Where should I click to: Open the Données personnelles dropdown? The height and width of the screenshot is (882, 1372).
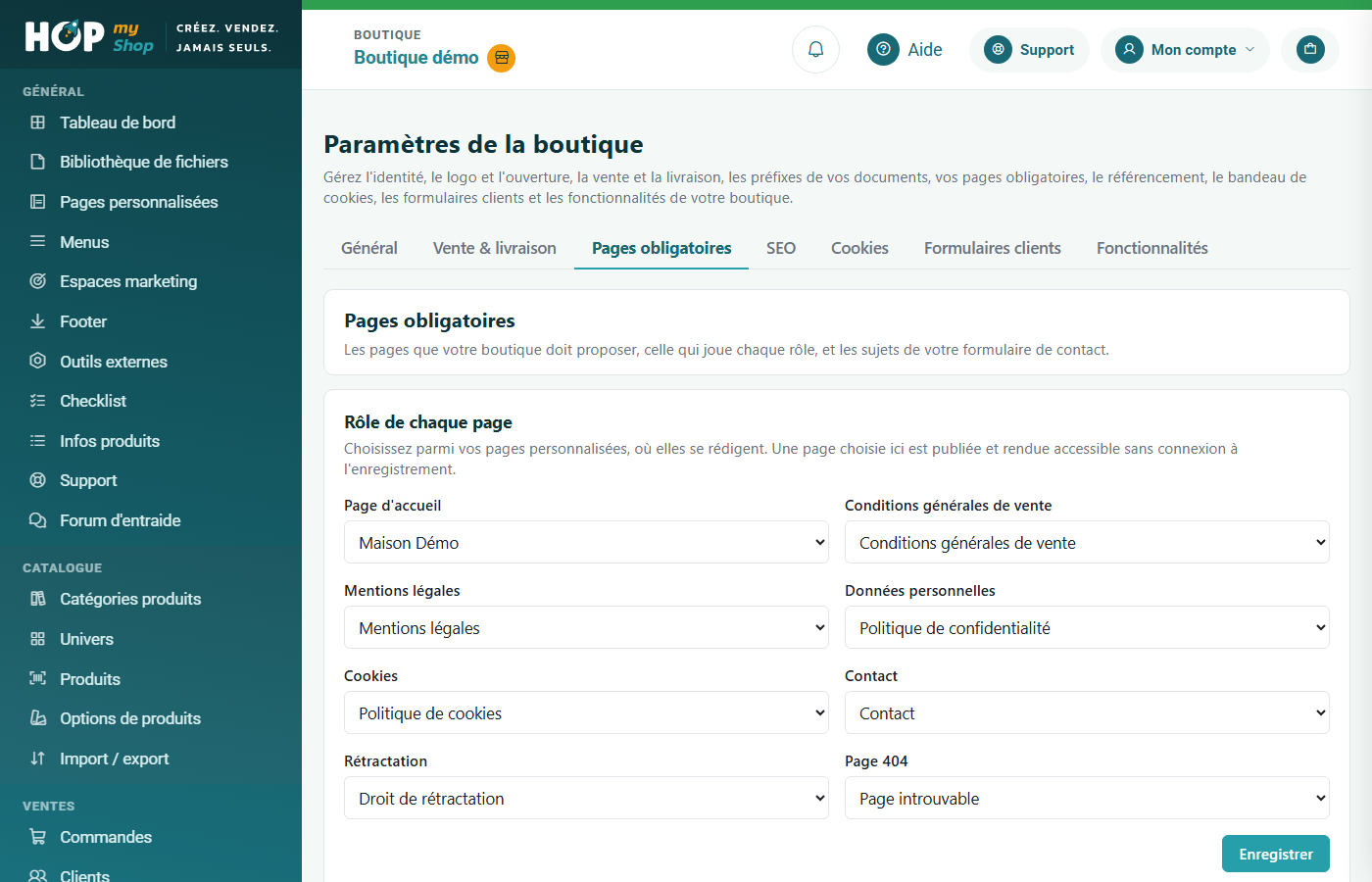coord(1087,627)
